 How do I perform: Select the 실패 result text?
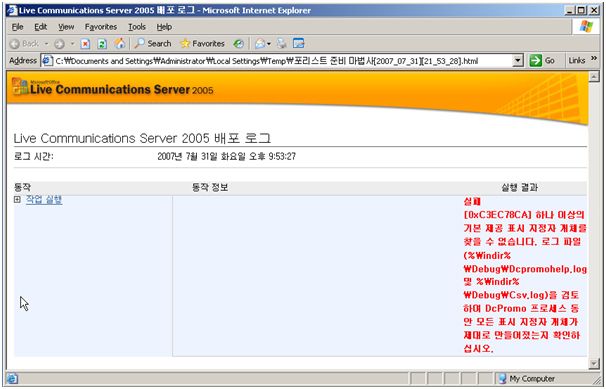(472, 201)
